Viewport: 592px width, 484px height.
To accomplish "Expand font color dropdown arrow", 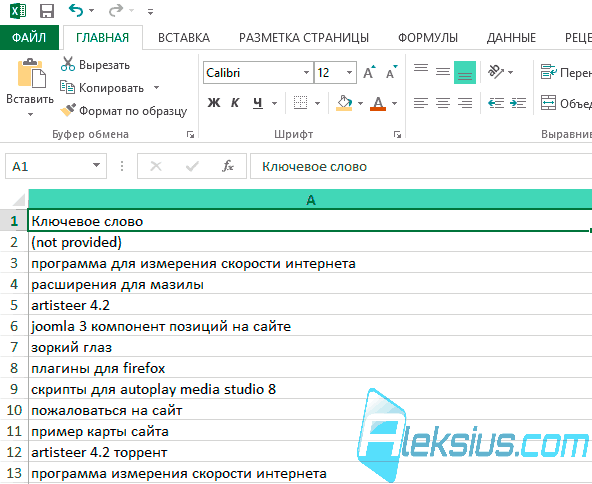I will point(395,103).
